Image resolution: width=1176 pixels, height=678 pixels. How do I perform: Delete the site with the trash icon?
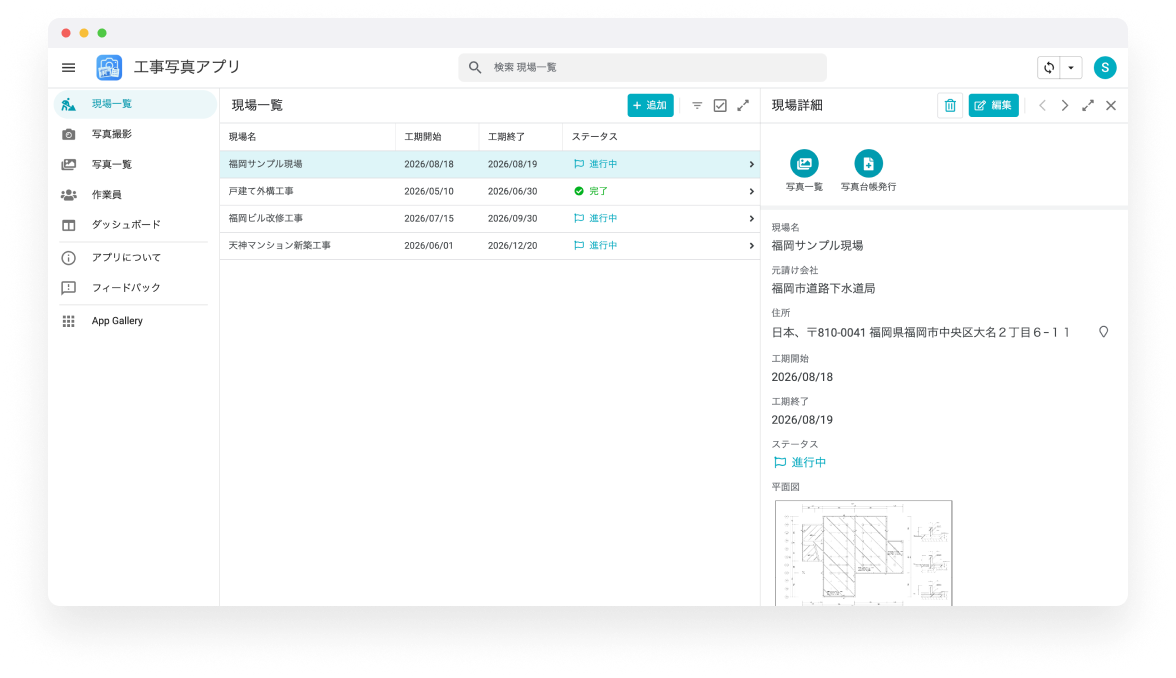(x=950, y=106)
